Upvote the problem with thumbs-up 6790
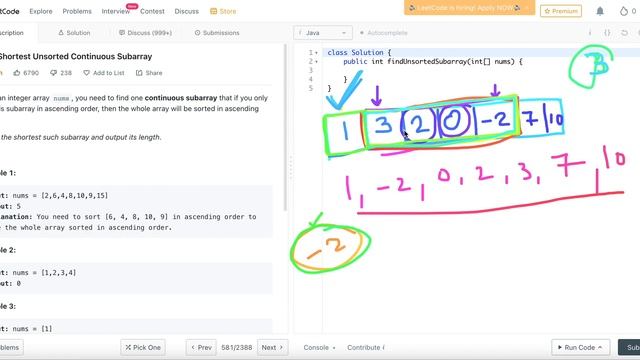Viewport: 640px width, 360px height. [x=26, y=73]
